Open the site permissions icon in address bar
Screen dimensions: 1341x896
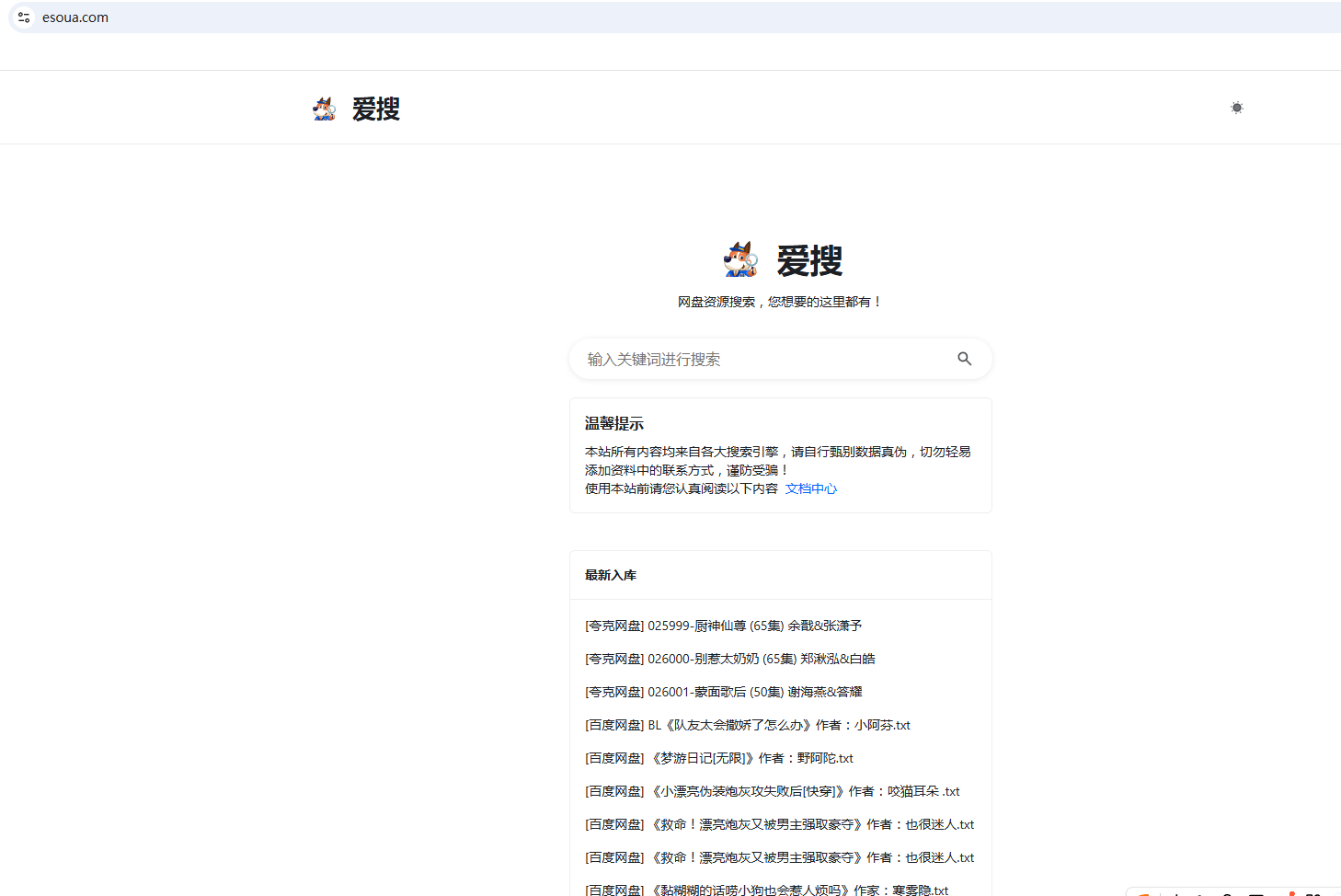point(23,17)
